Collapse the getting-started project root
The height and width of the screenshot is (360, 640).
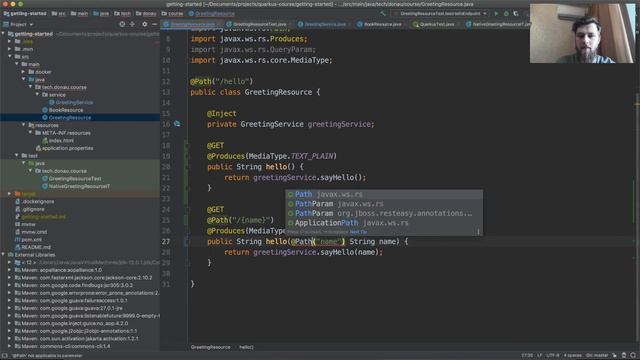click(4, 34)
